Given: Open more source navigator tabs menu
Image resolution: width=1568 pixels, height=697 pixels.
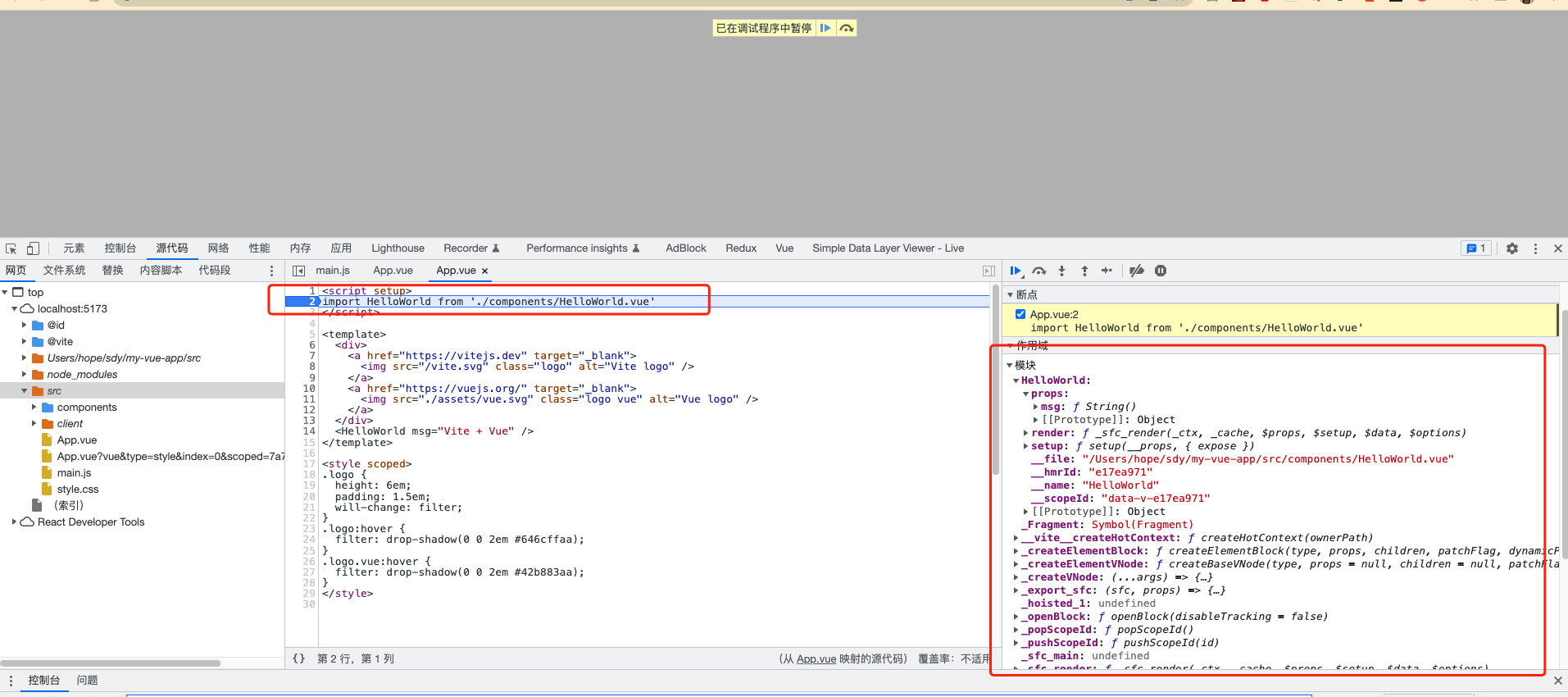Looking at the screenshot, I should pos(272,271).
